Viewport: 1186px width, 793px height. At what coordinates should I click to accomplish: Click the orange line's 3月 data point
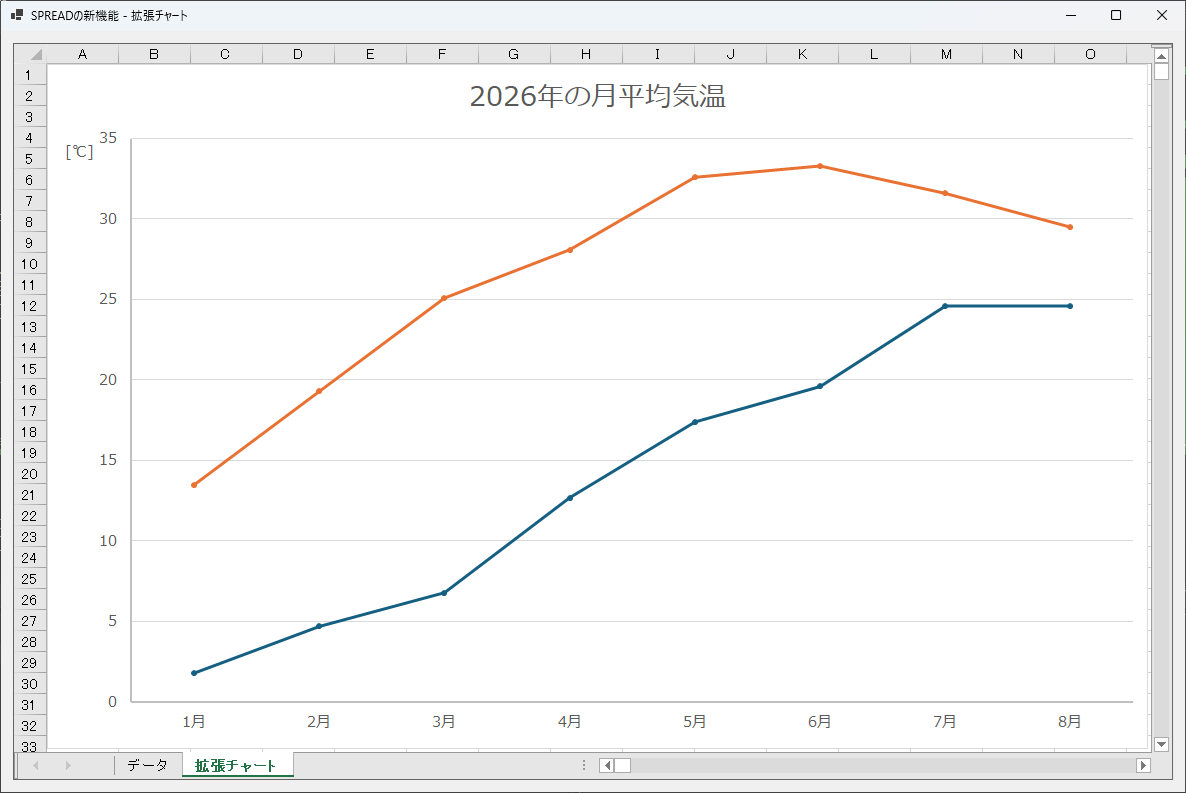tap(444, 298)
